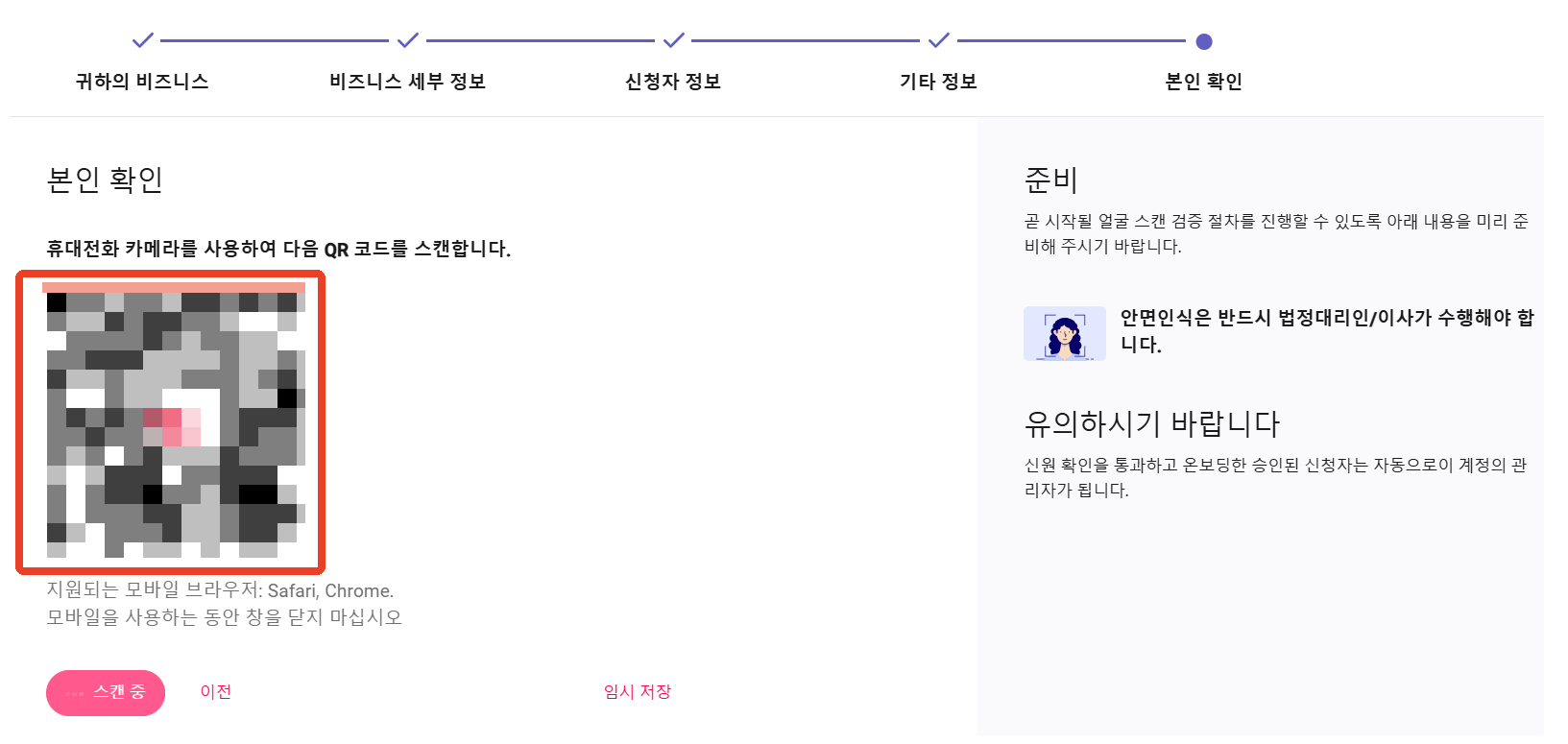Click the face scan illustration icon
The height and width of the screenshot is (744, 1568).
[x=1065, y=333]
